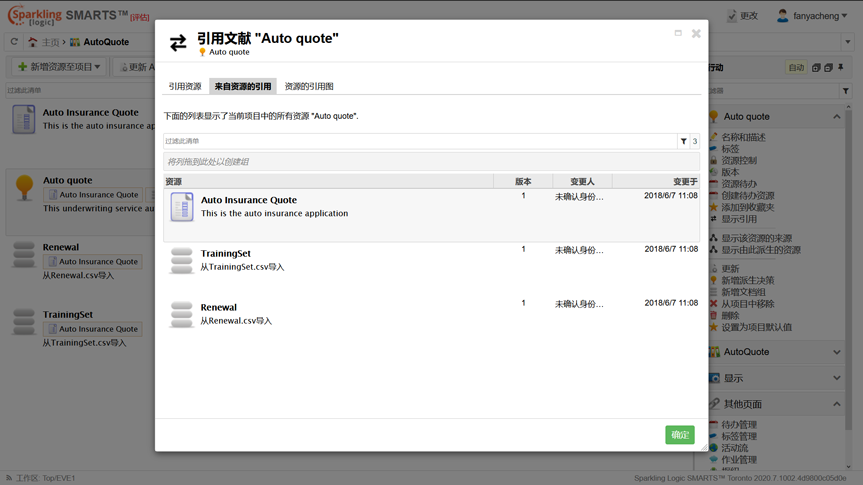This screenshot has width=863, height=485.
Task: Expand the AutoQuote section in sidebar
Action: pyautogui.click(x=836, y=352)
